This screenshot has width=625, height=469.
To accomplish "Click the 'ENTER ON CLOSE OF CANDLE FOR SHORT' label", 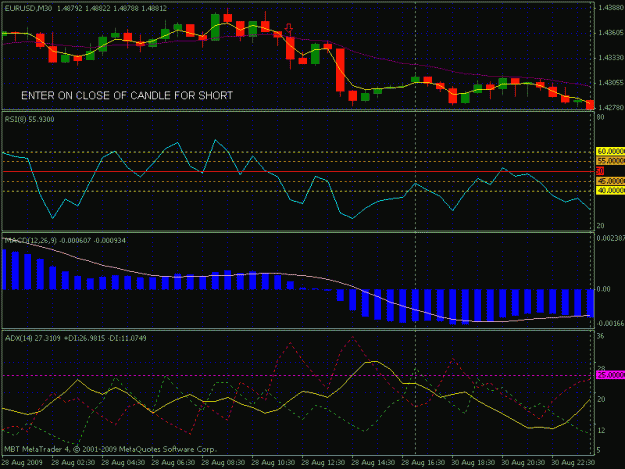I will [x=127, y=96].
